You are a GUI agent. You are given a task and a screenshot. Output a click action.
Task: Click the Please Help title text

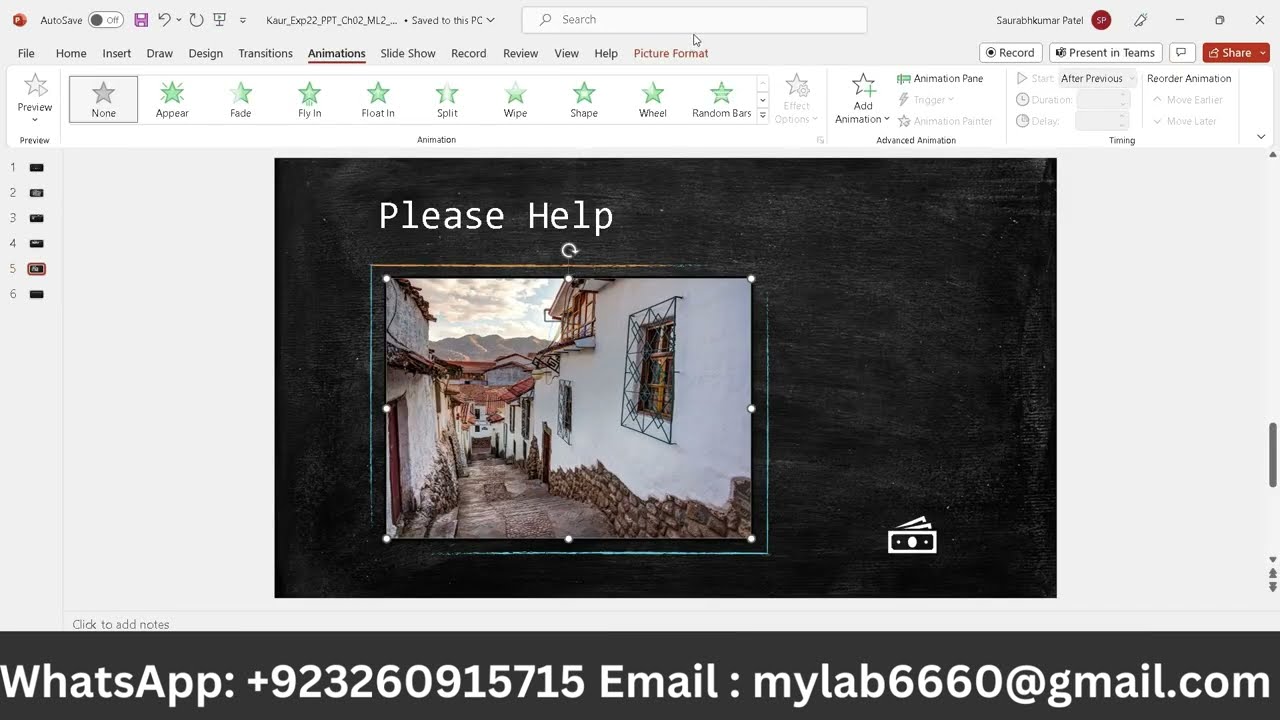click(x=496, y=215)
